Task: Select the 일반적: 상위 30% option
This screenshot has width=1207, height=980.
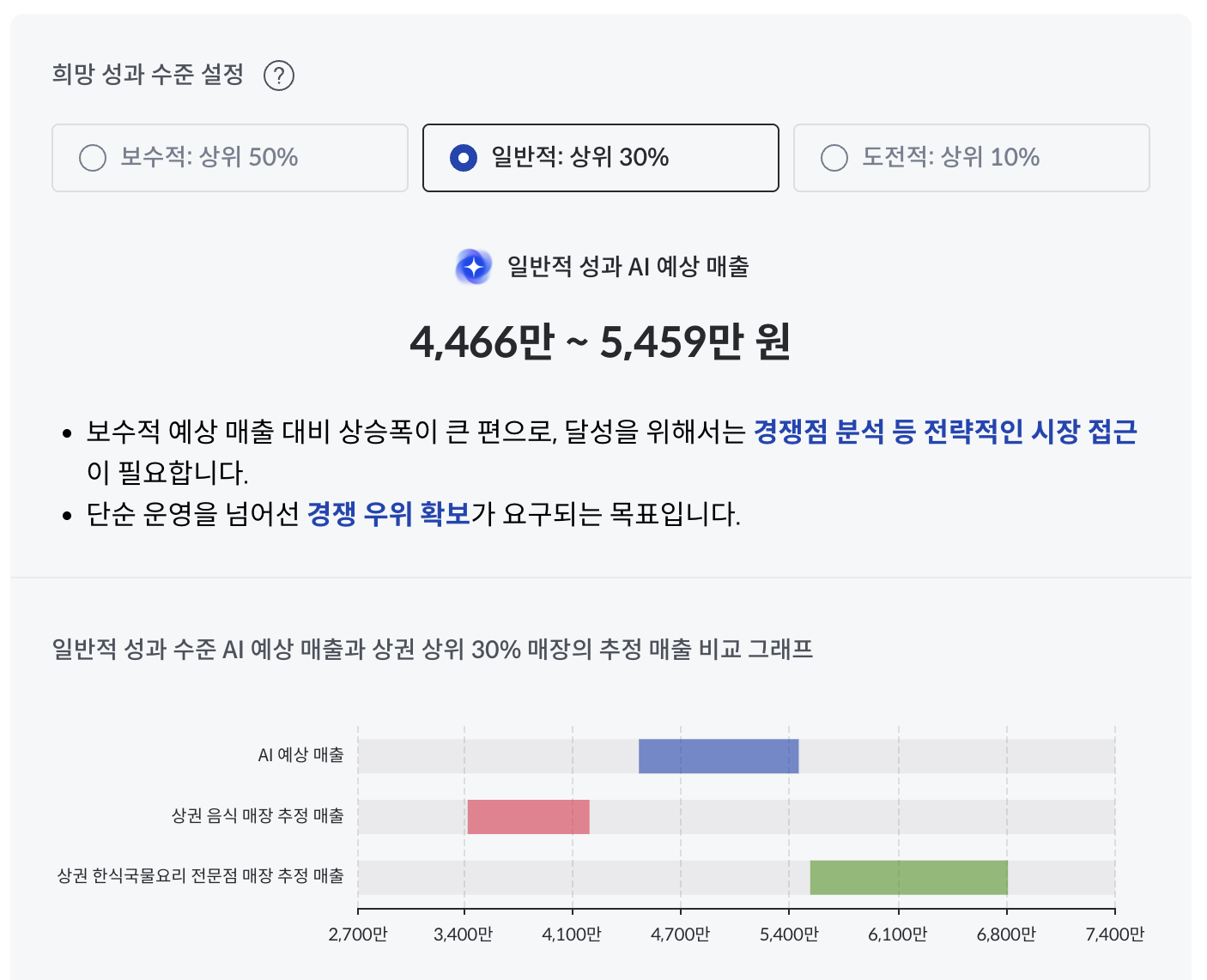Action: 600,158
